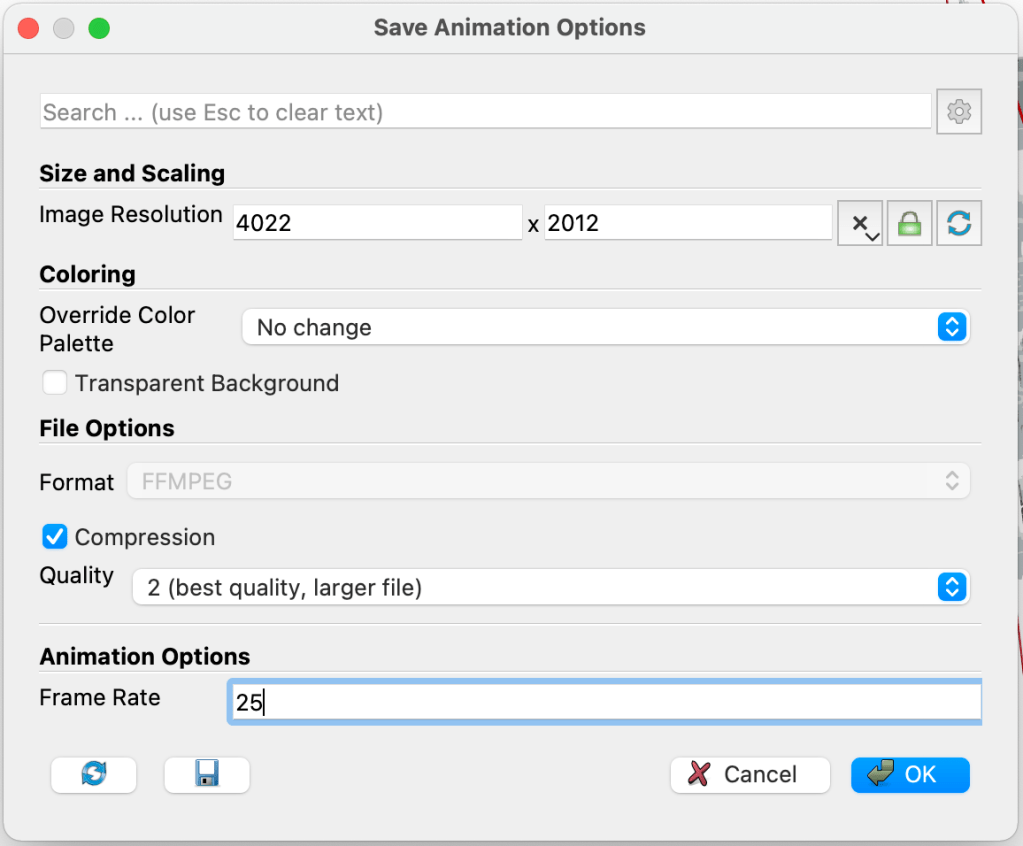Close the Save Animation Options window
Image resolution: width=1023 pixels, height=846 pixels.
pos(29,28)
